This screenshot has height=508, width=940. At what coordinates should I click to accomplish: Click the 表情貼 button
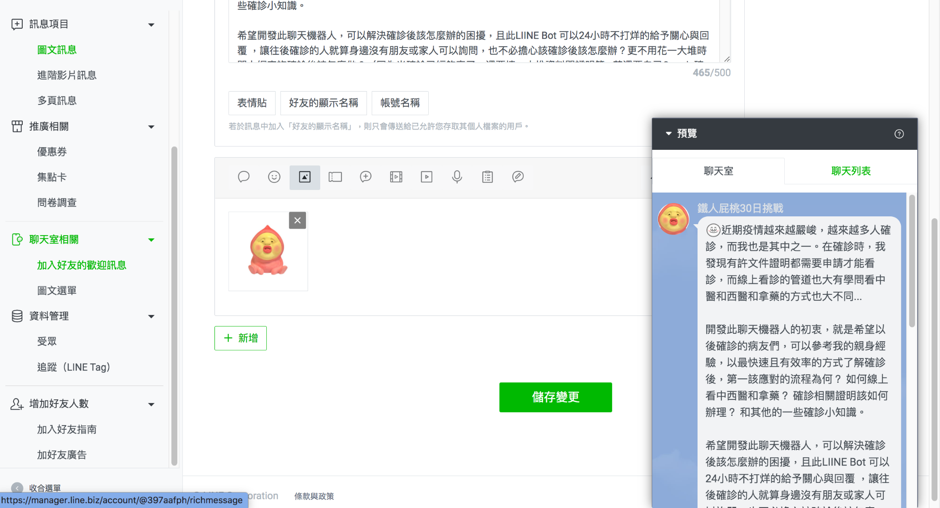(252, 103)
